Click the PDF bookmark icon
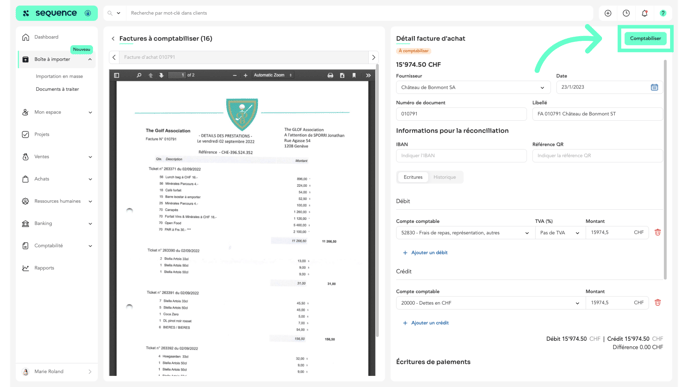688x387 pixels. click(x=354, y=75)
